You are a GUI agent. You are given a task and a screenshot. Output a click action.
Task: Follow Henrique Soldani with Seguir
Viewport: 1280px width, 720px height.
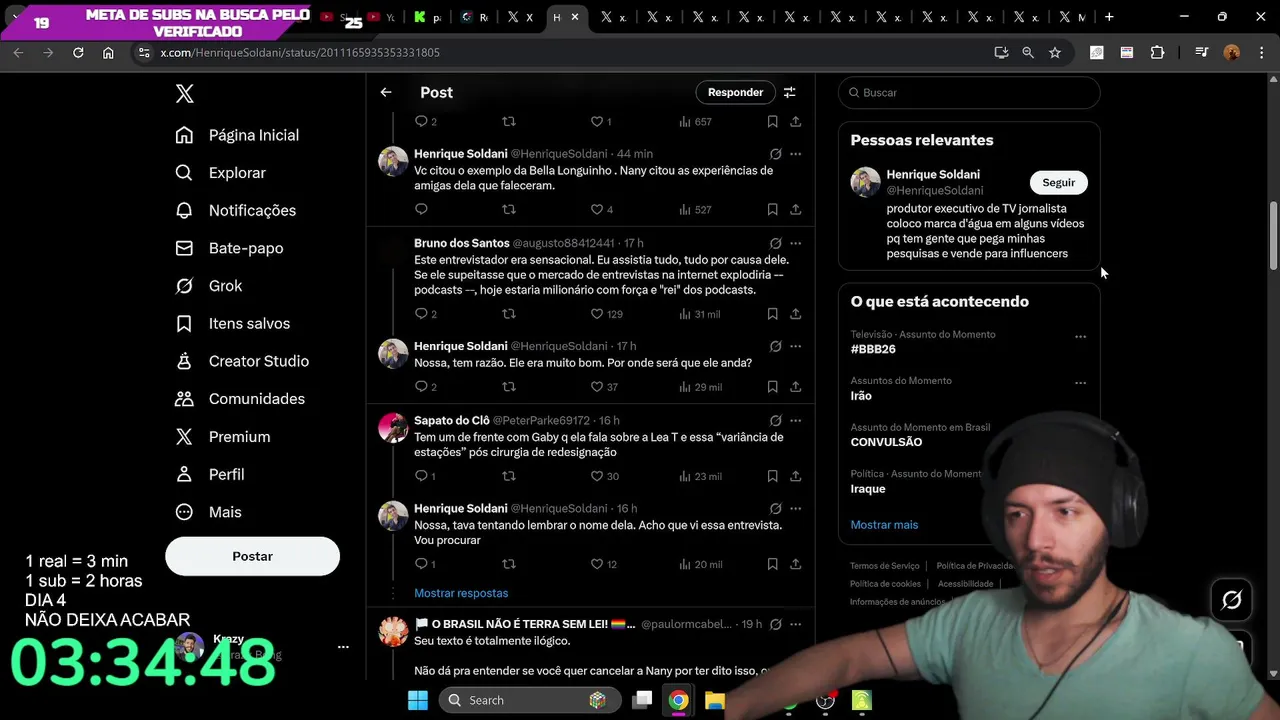[1058, 182]
